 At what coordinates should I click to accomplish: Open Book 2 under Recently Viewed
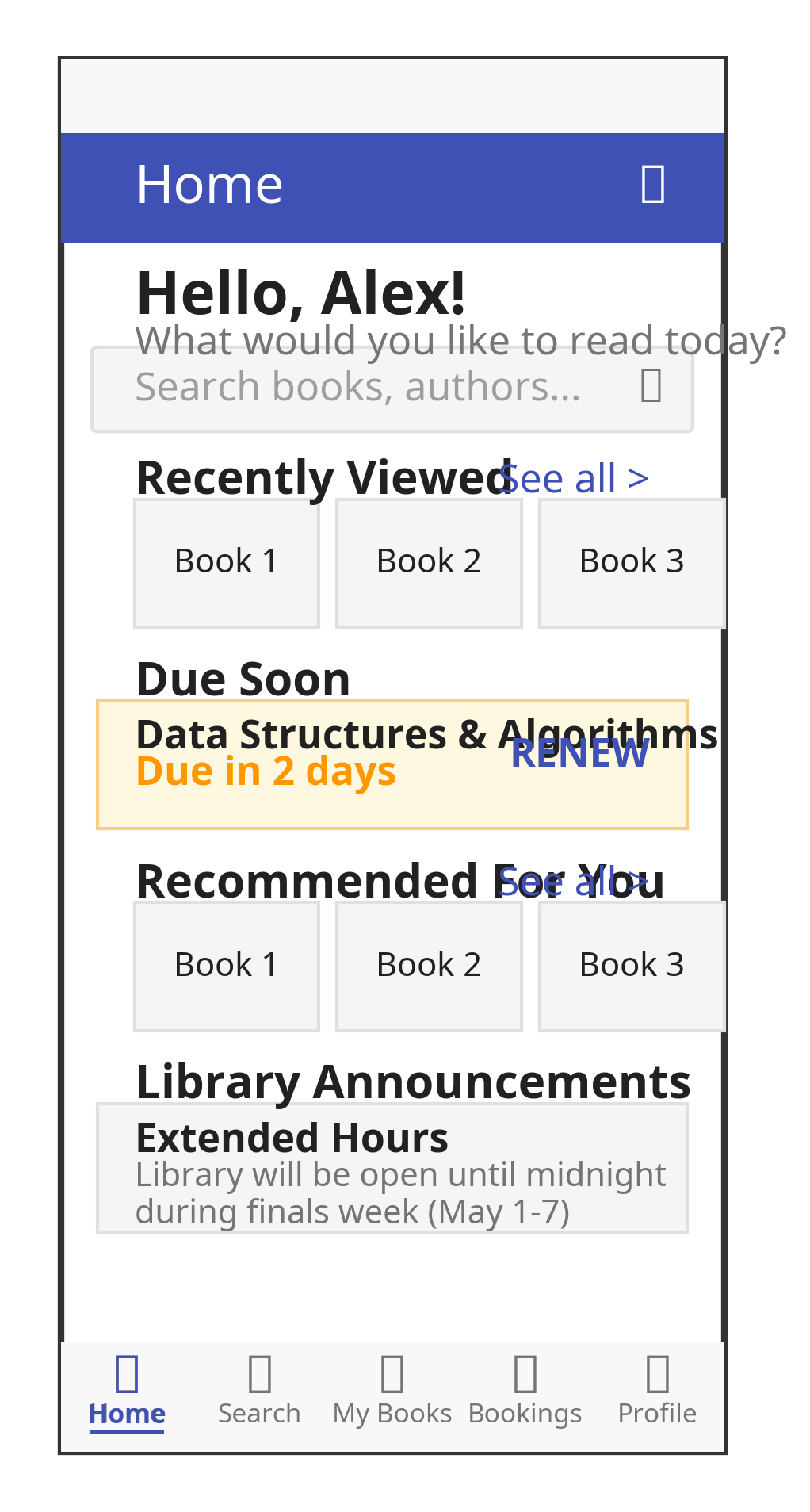point(429,562)
